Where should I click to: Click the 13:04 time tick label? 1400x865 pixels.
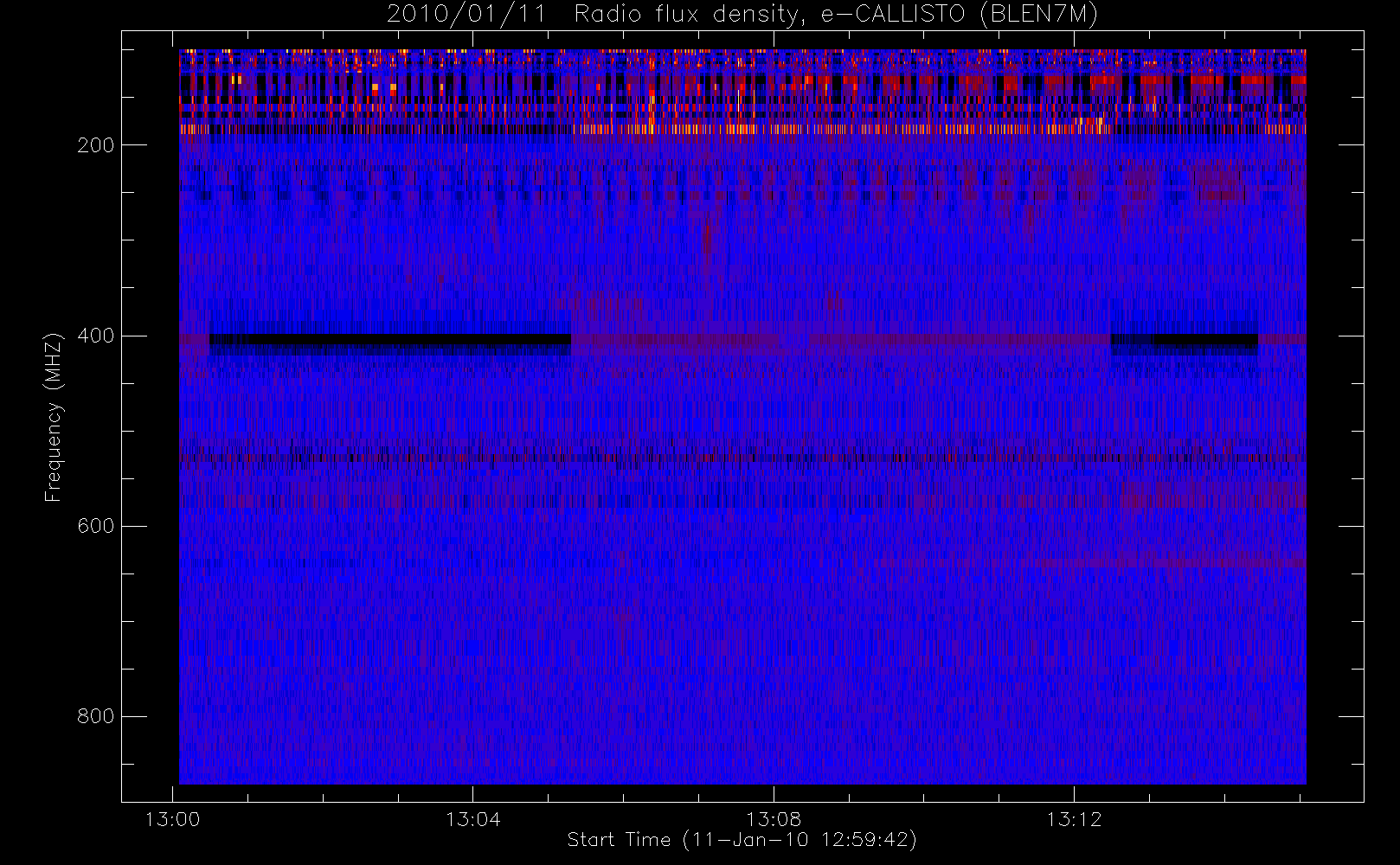[472, 819]
